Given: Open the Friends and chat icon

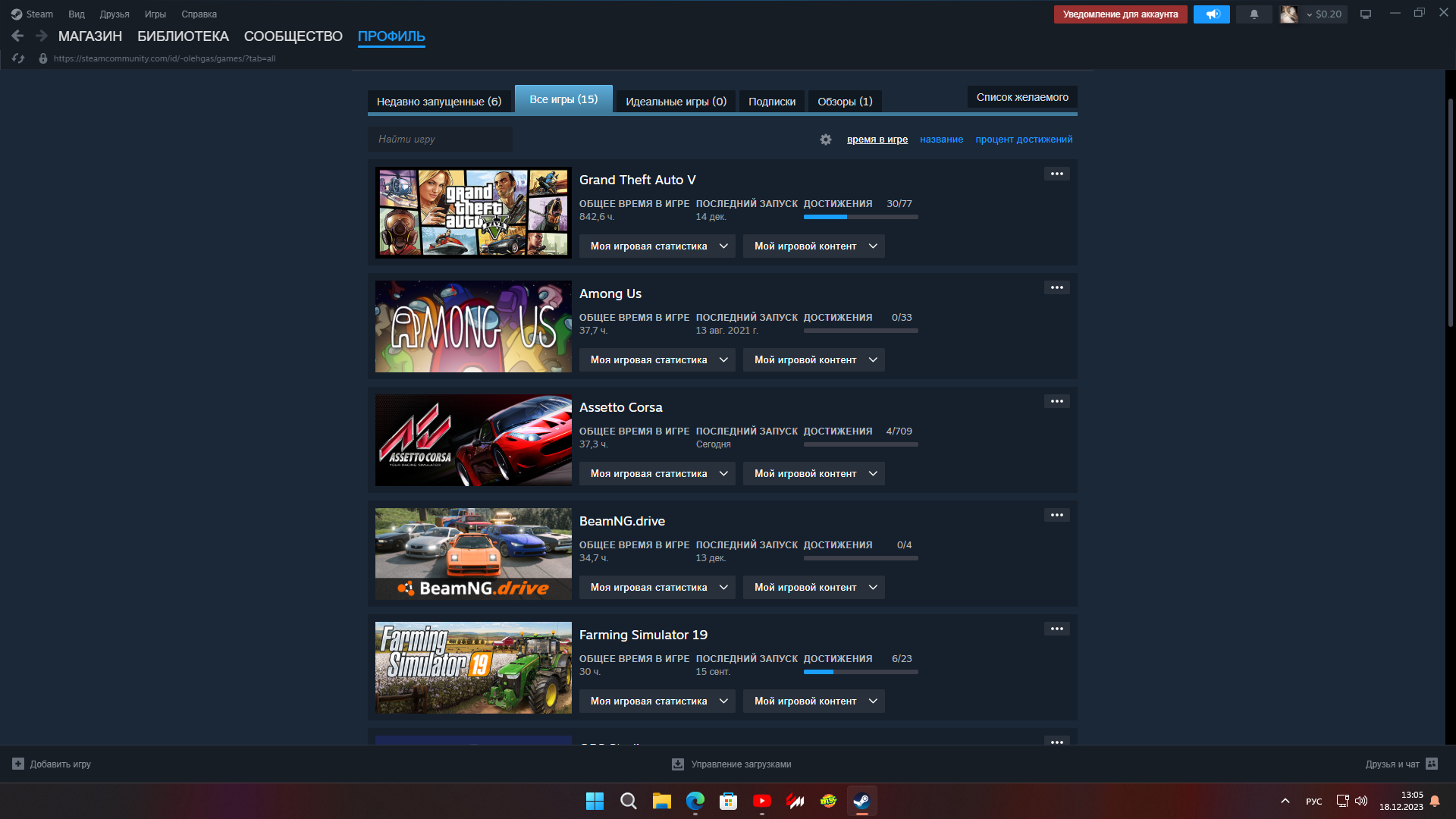Looking at the screenshot, I should click(1432, 764).
